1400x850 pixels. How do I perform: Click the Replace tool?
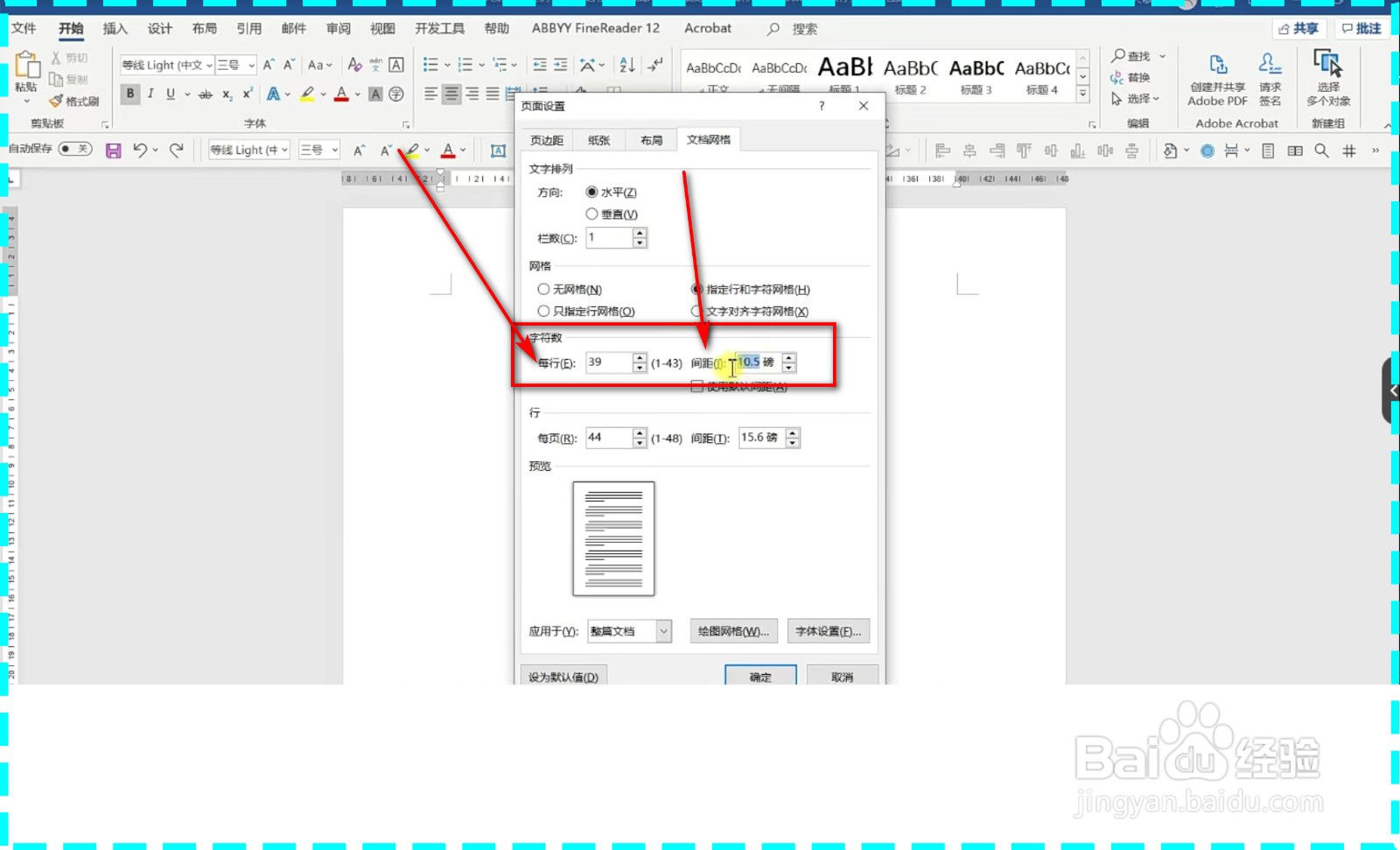pos(1130,78)
